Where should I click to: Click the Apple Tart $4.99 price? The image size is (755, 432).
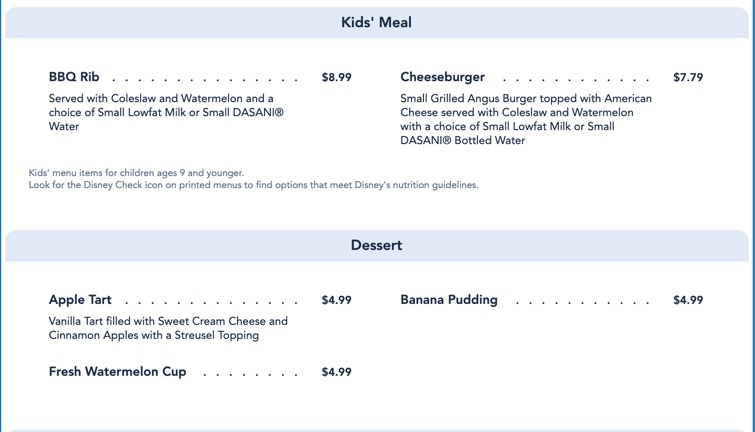tap(336, 300)
